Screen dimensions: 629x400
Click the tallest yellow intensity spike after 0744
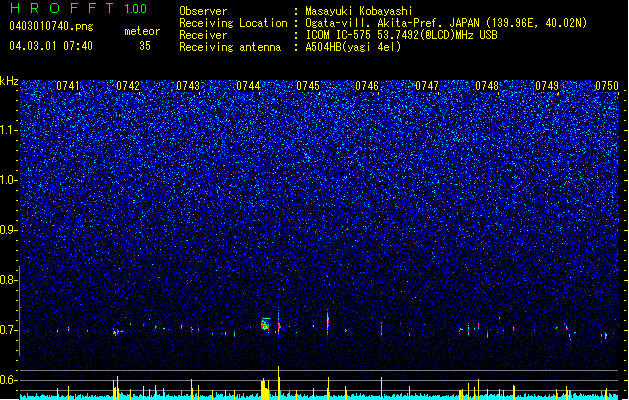click(x=278, y=382)
